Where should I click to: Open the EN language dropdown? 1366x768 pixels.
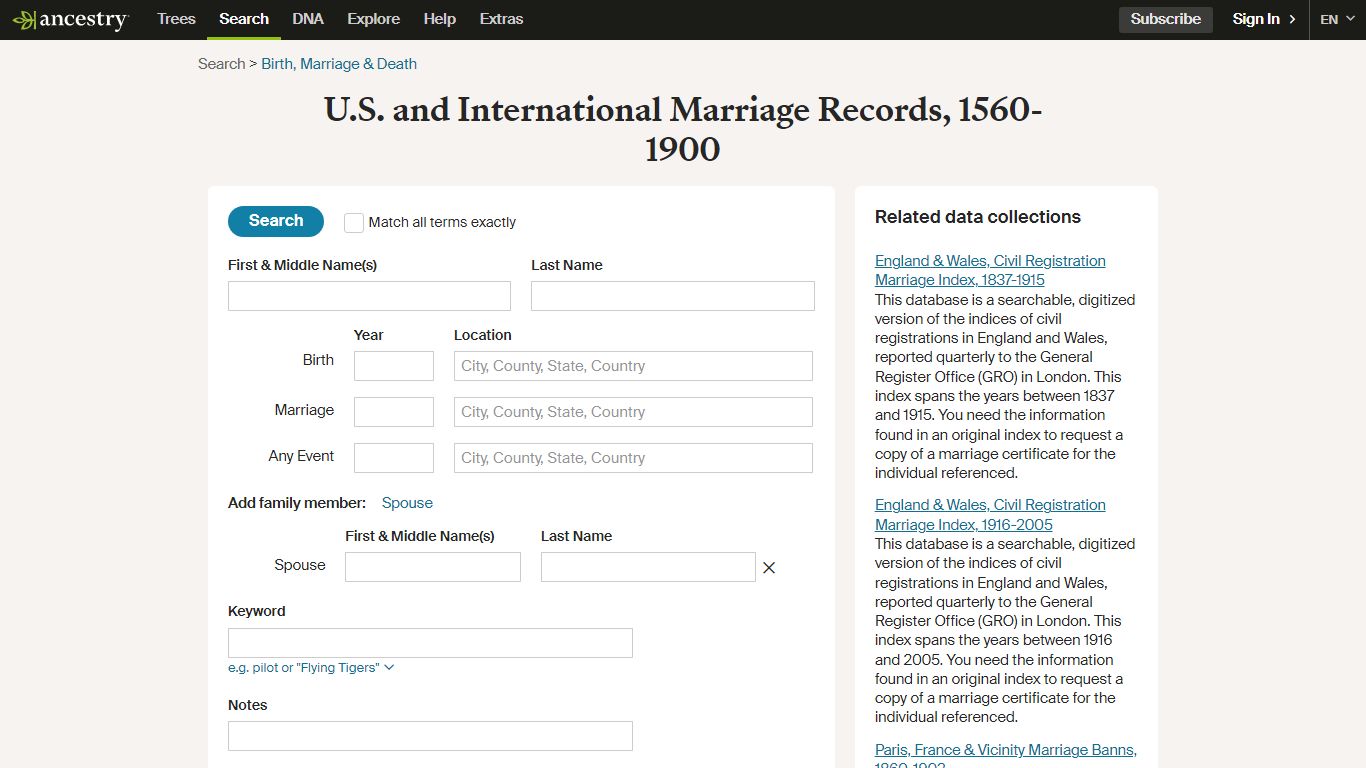click(1337, 19)
